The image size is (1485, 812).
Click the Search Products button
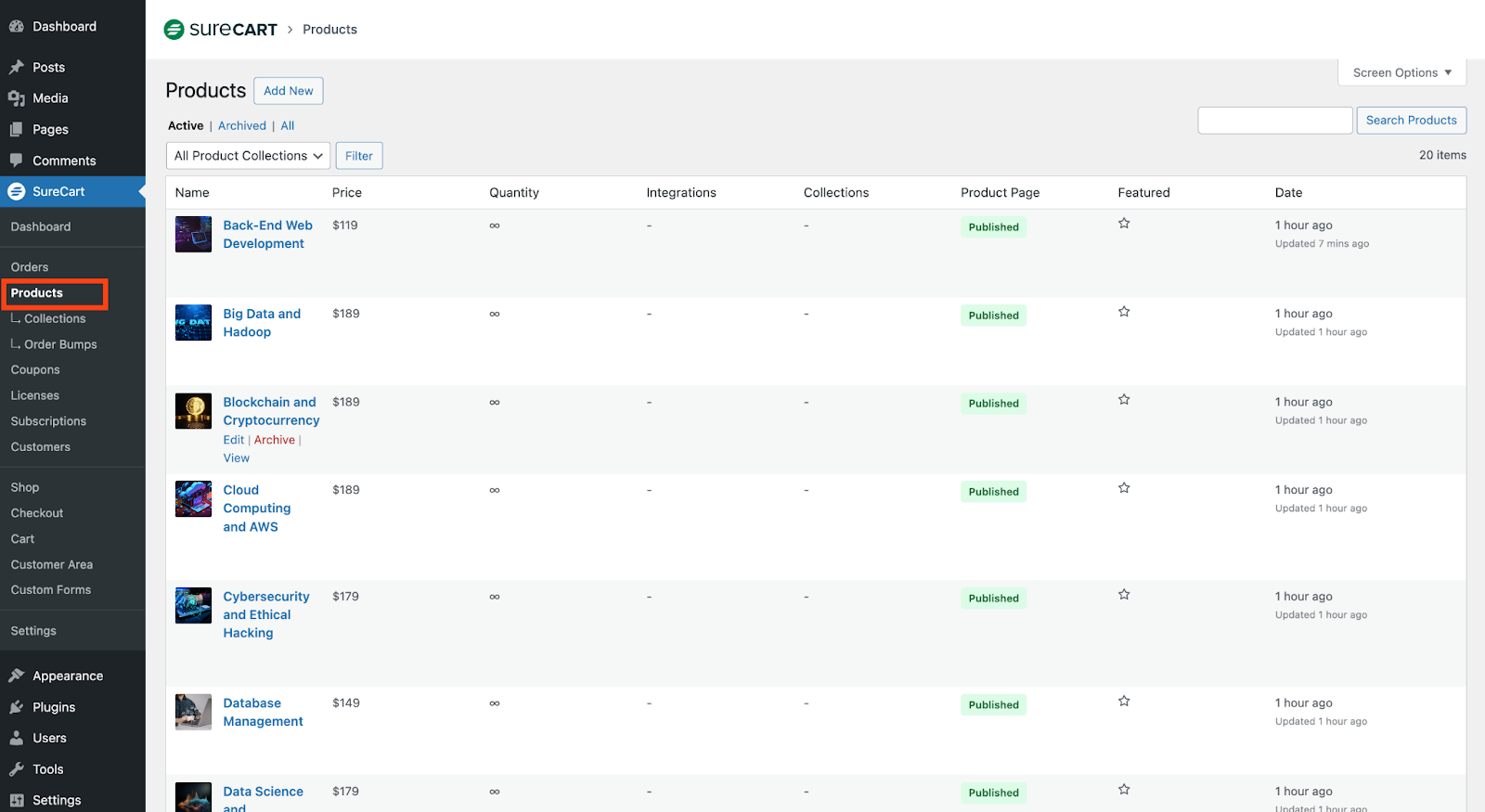[1412, 121]
